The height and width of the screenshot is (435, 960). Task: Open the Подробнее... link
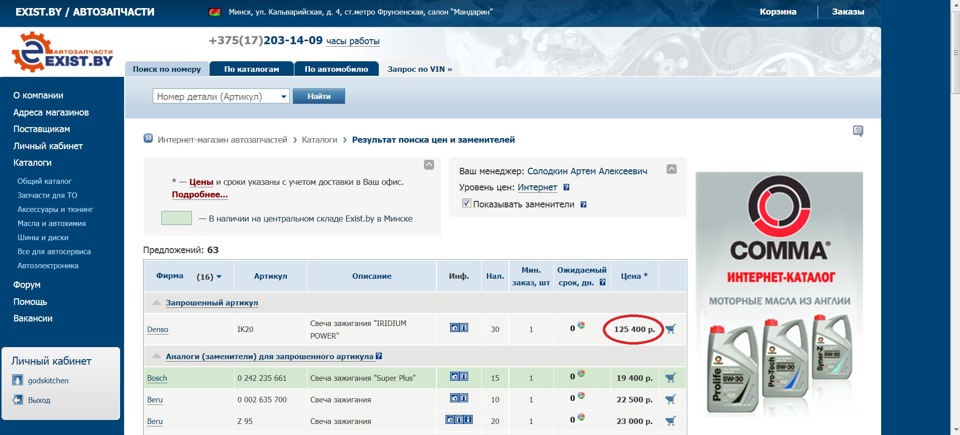coord(200,195)
